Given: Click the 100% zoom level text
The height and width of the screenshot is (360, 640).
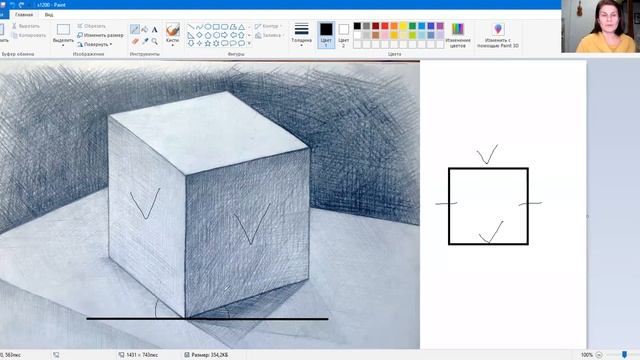Looking at the screenshot, I should point(587,355).
